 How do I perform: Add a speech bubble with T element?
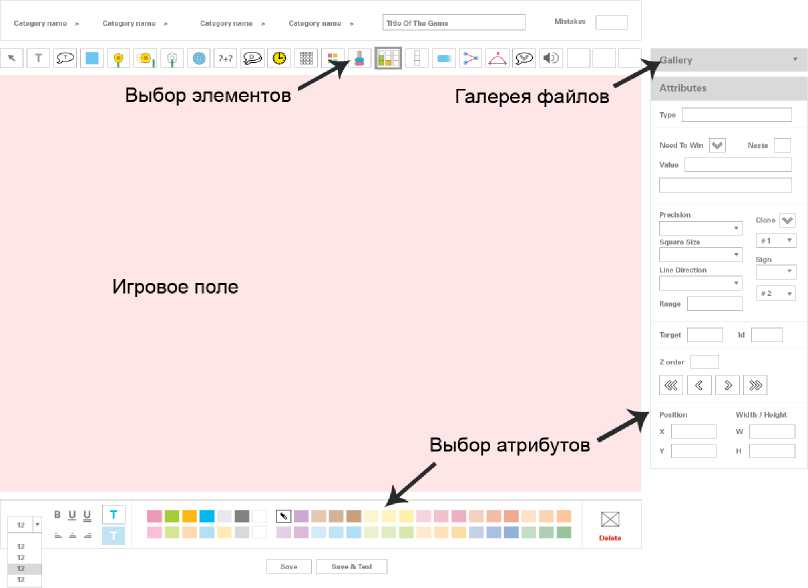click(x=65, y=58)
